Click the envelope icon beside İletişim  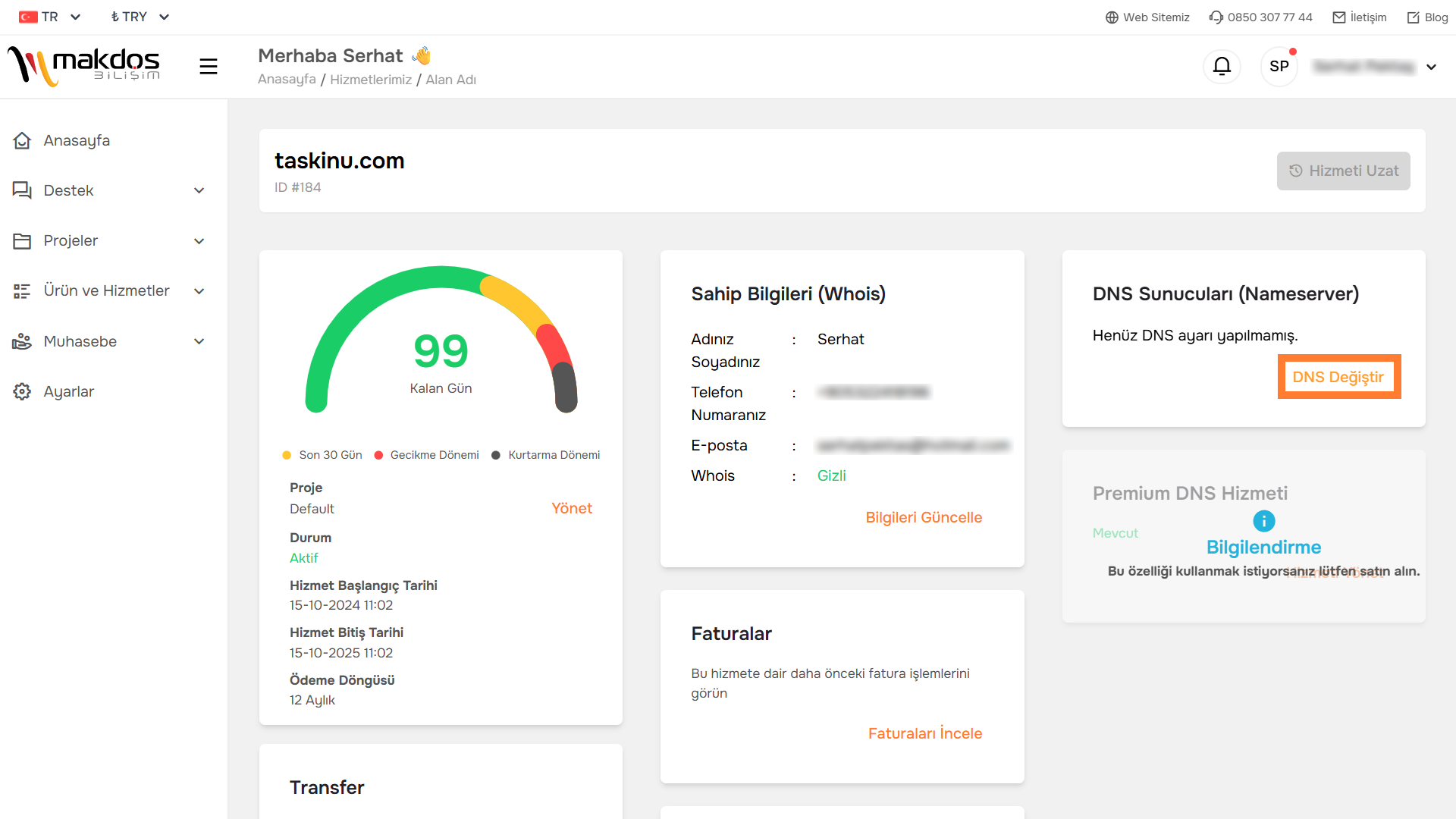1339,17
